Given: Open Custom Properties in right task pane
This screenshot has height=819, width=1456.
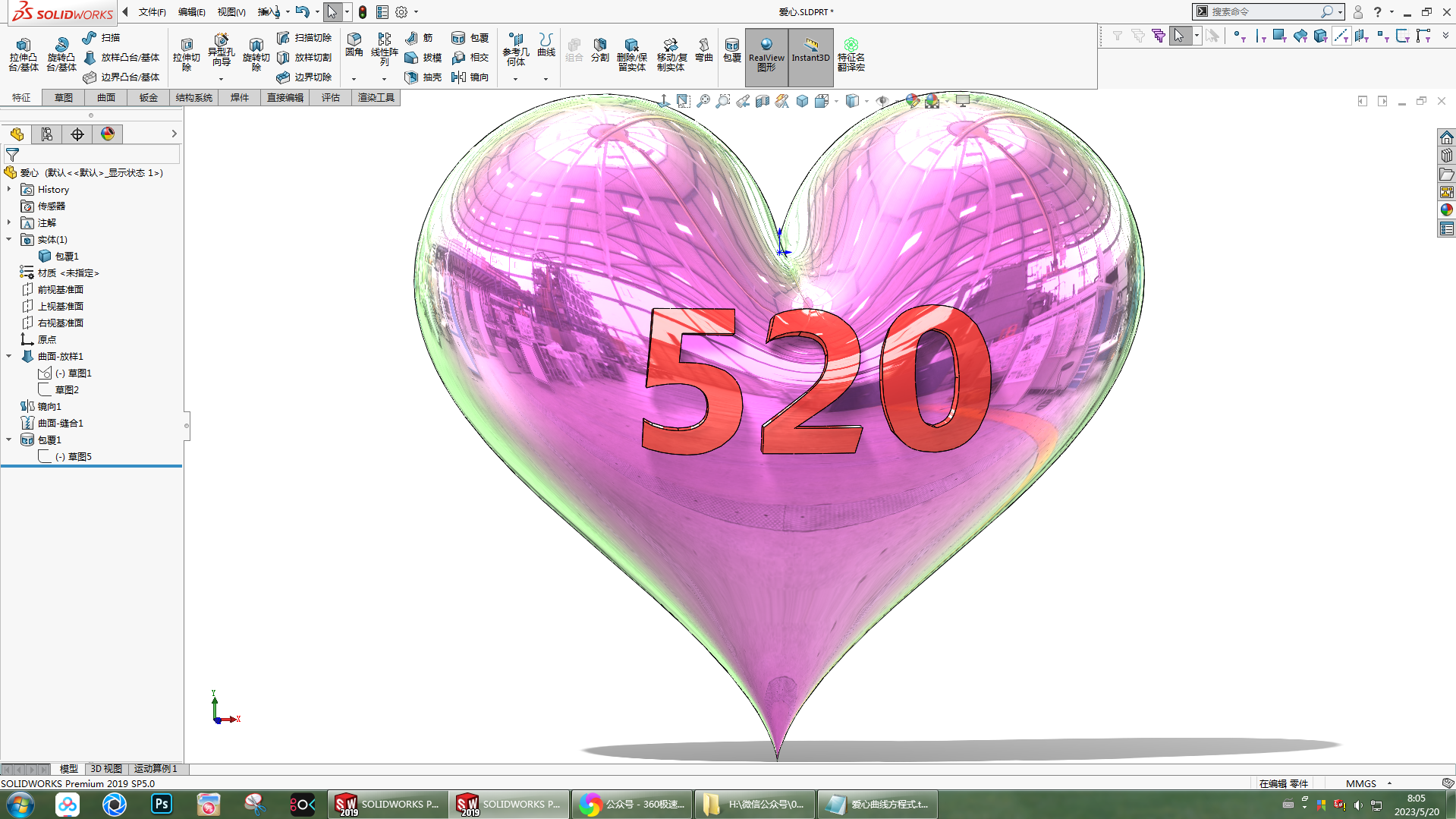Looking at the screenshot, I should 1447,228.
